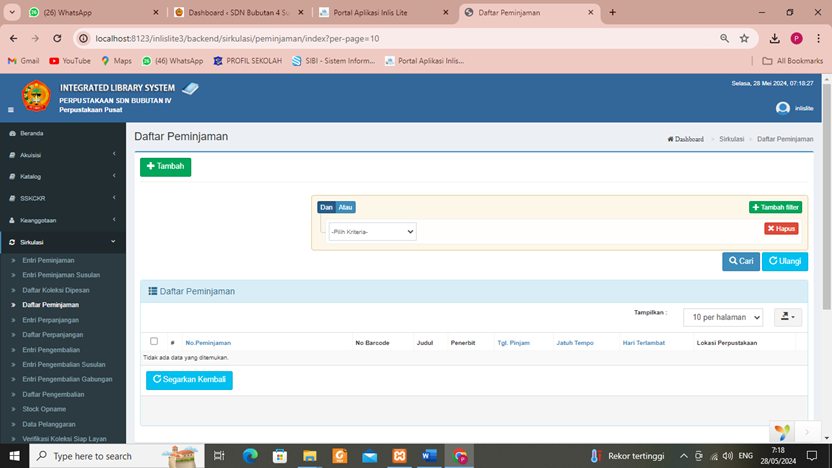The width and height of the screenshot is (832, 468).
Task: Click the Dashboard breadcrumb home link
Action: pos(685,139)
